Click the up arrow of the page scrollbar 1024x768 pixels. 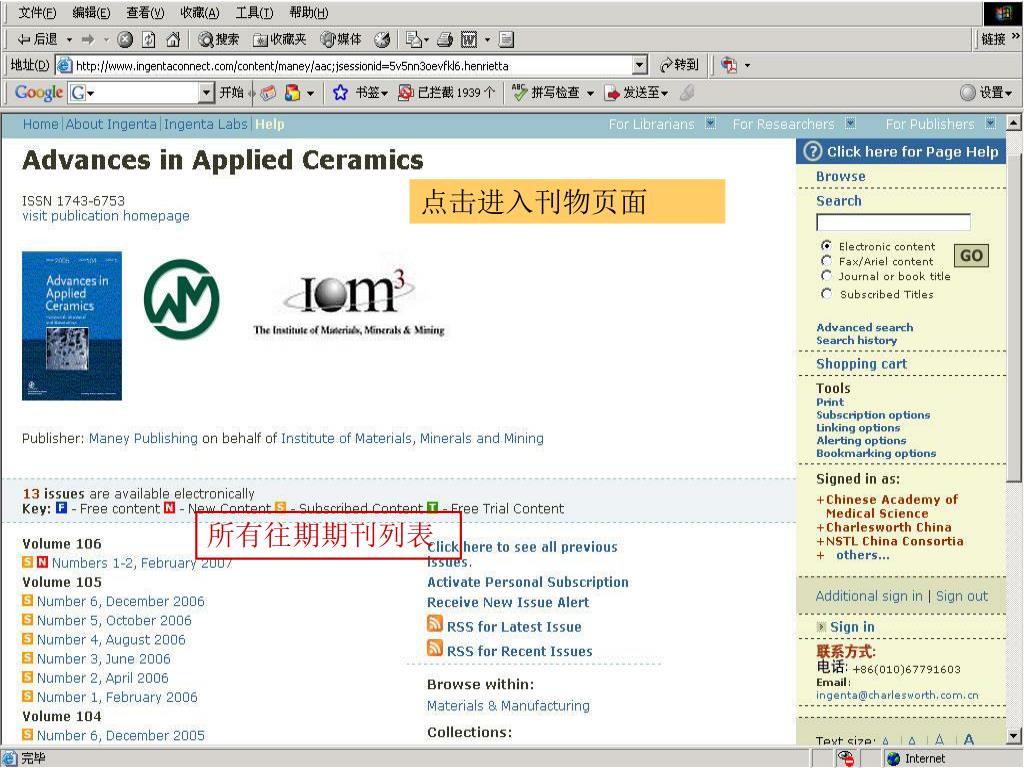[x=1014, y=122]
